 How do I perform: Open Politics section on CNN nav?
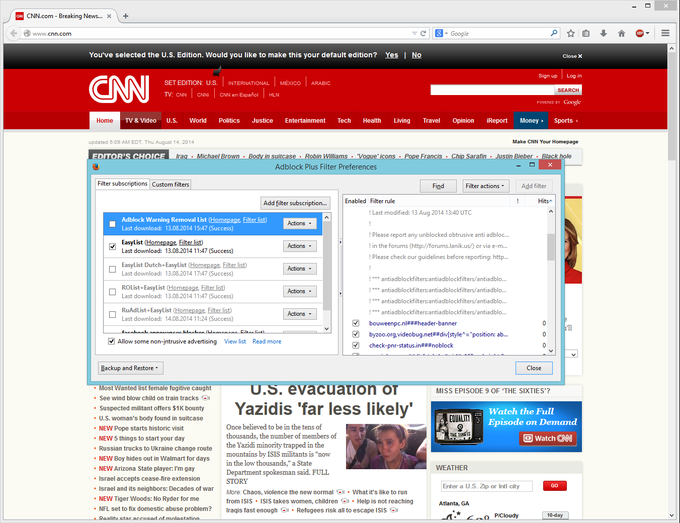pos(229,121)
